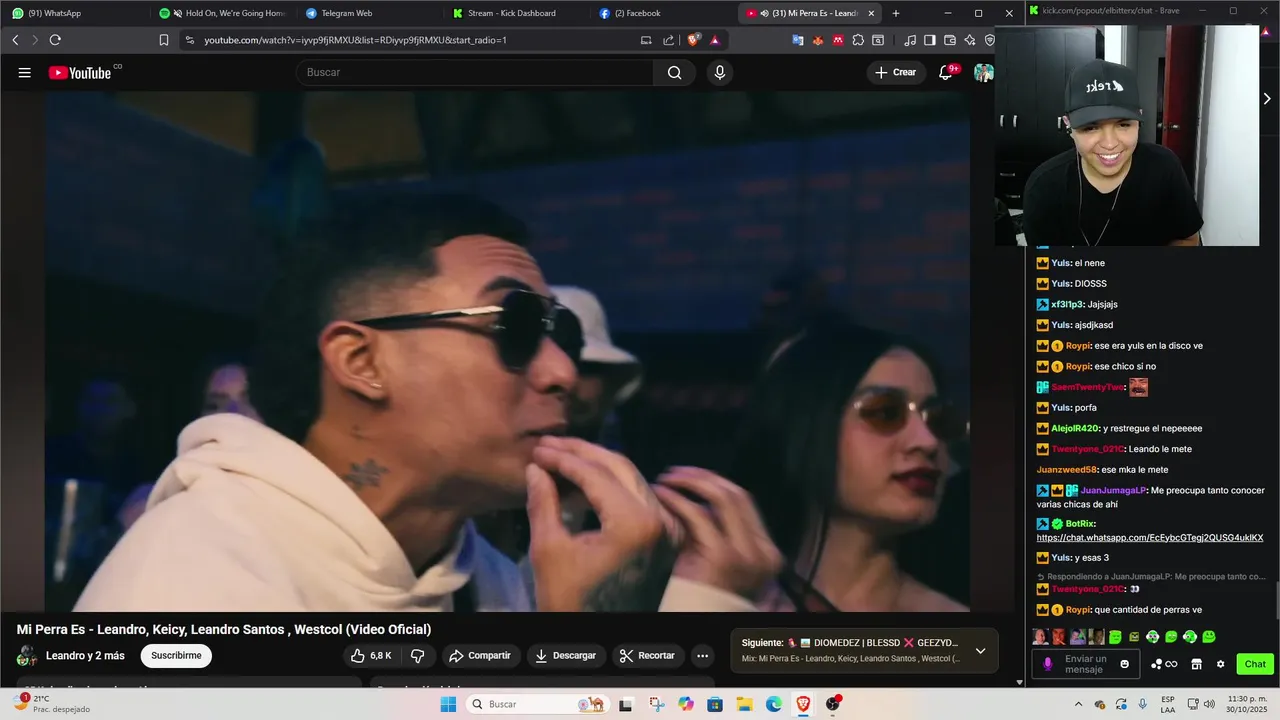Image resolution: width=1280 pixels, height=720 pixels.
Task: Open the Google Translate extension icon
Action: [x=798, y=40]
